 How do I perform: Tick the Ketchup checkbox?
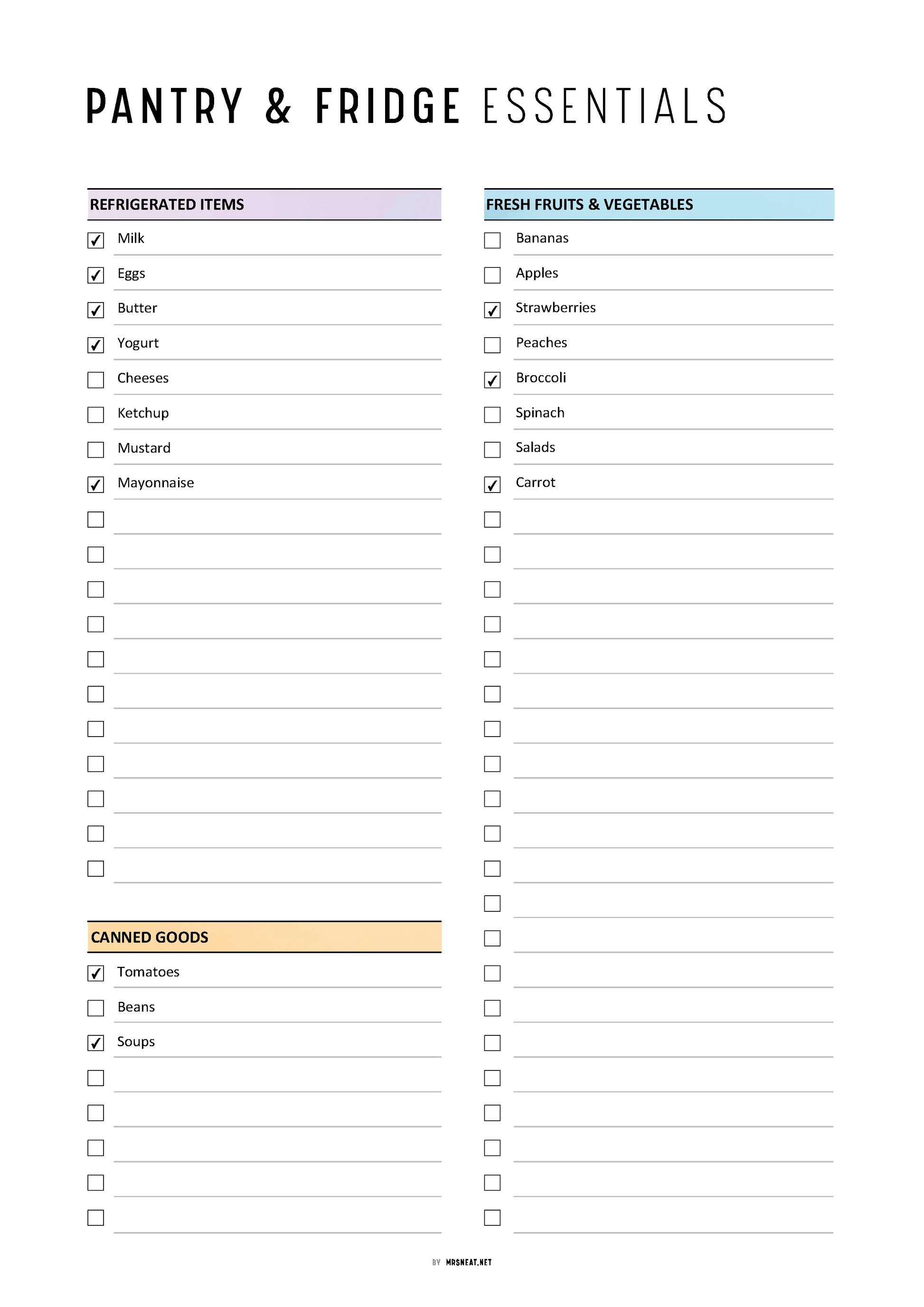(x=95, y=415)
